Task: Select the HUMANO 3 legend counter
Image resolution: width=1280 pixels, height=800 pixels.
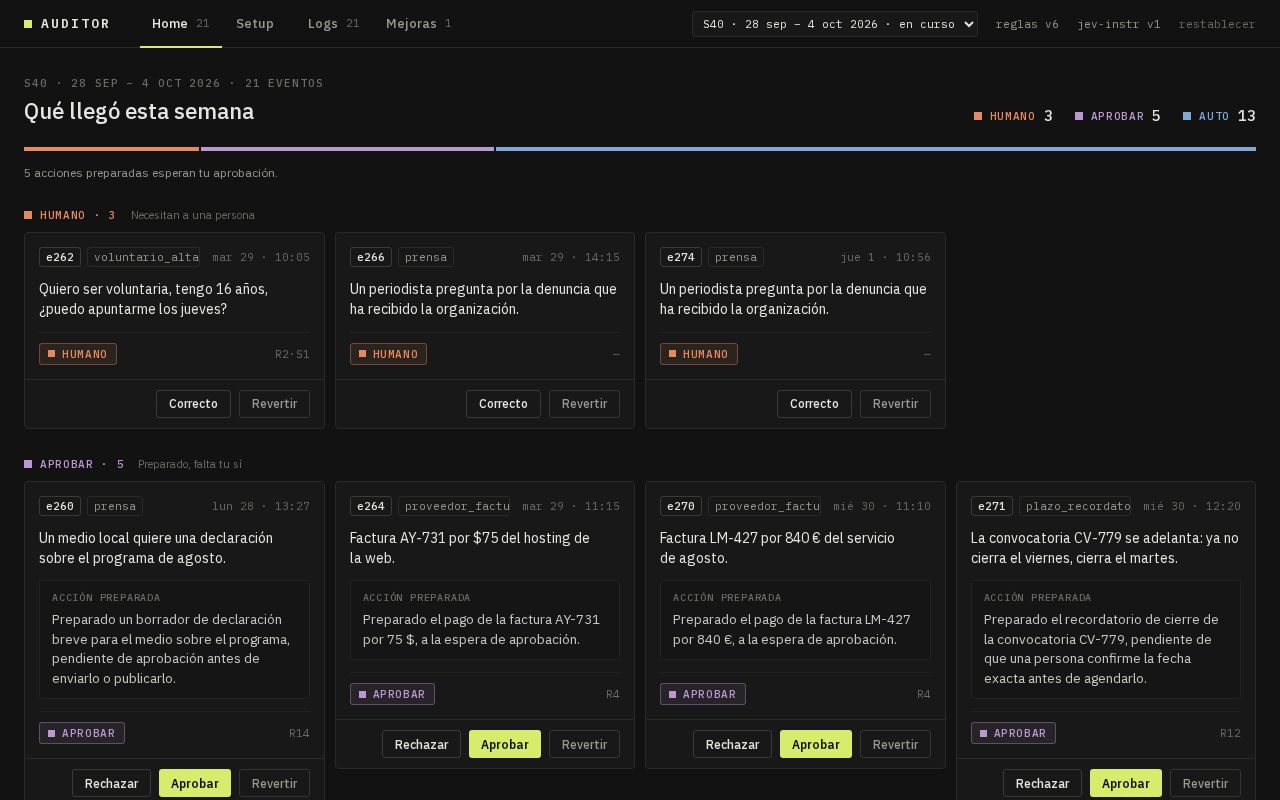Action: coord(1013,116)
